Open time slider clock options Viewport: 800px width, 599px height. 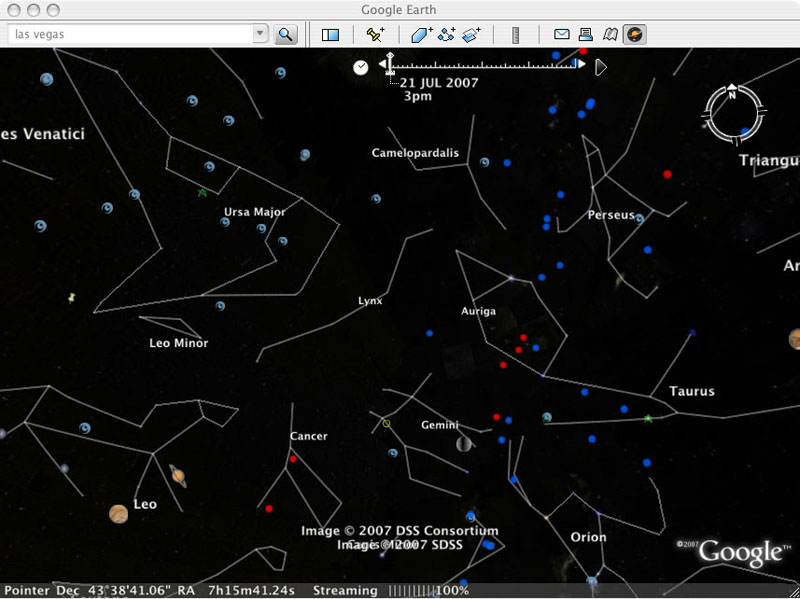tap(360, 67)
